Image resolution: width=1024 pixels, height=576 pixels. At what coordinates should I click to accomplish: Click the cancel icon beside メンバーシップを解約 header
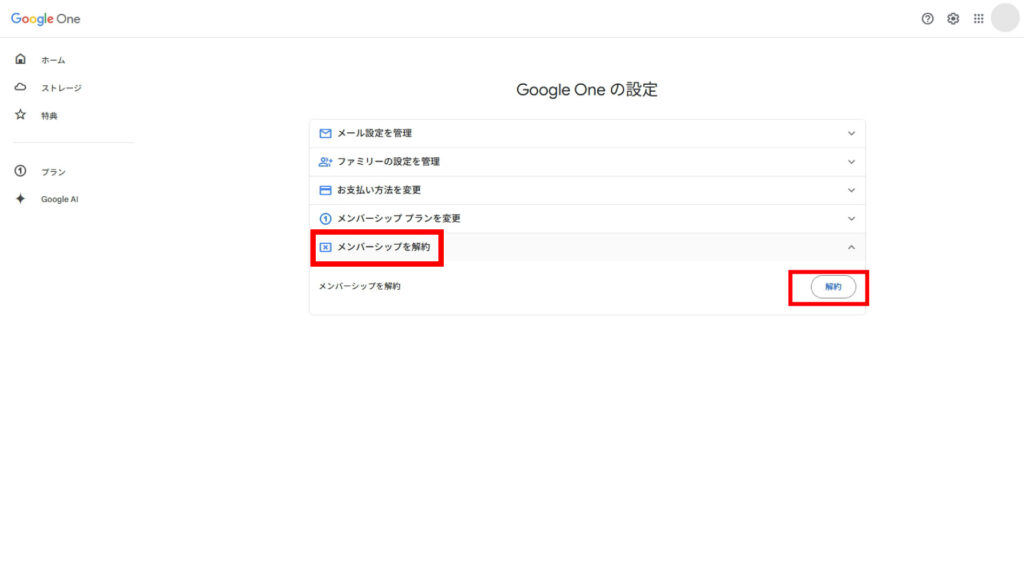pos(325,248)
